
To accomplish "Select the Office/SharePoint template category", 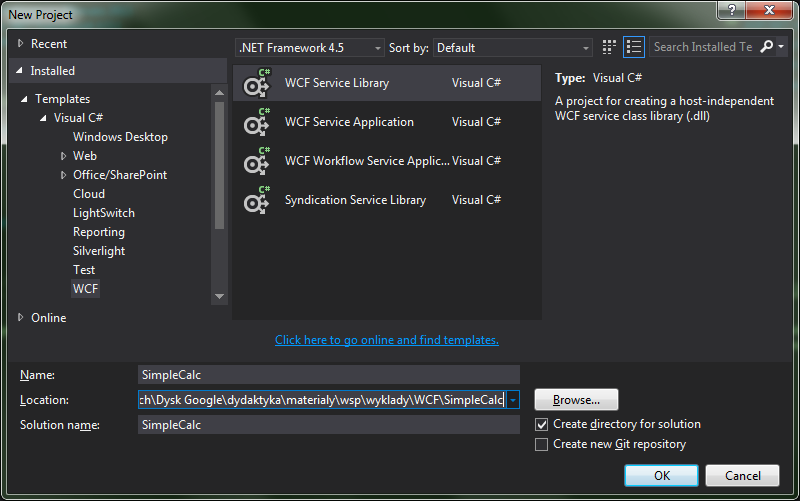I will (x=120, y=175).
